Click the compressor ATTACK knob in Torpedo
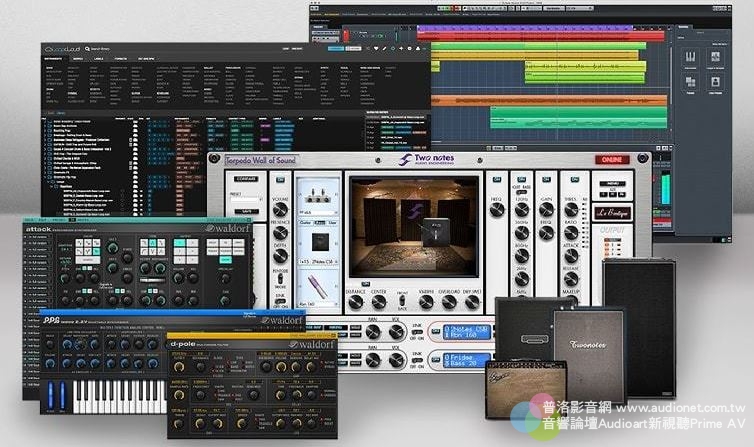 (571, 256)
